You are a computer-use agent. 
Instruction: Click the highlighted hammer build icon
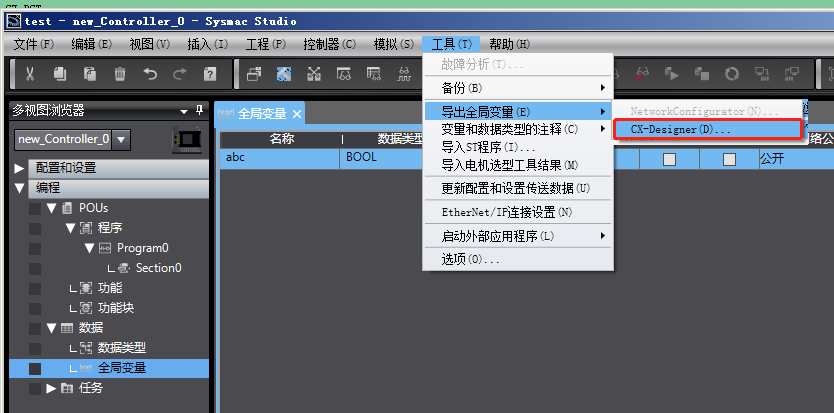284,74
